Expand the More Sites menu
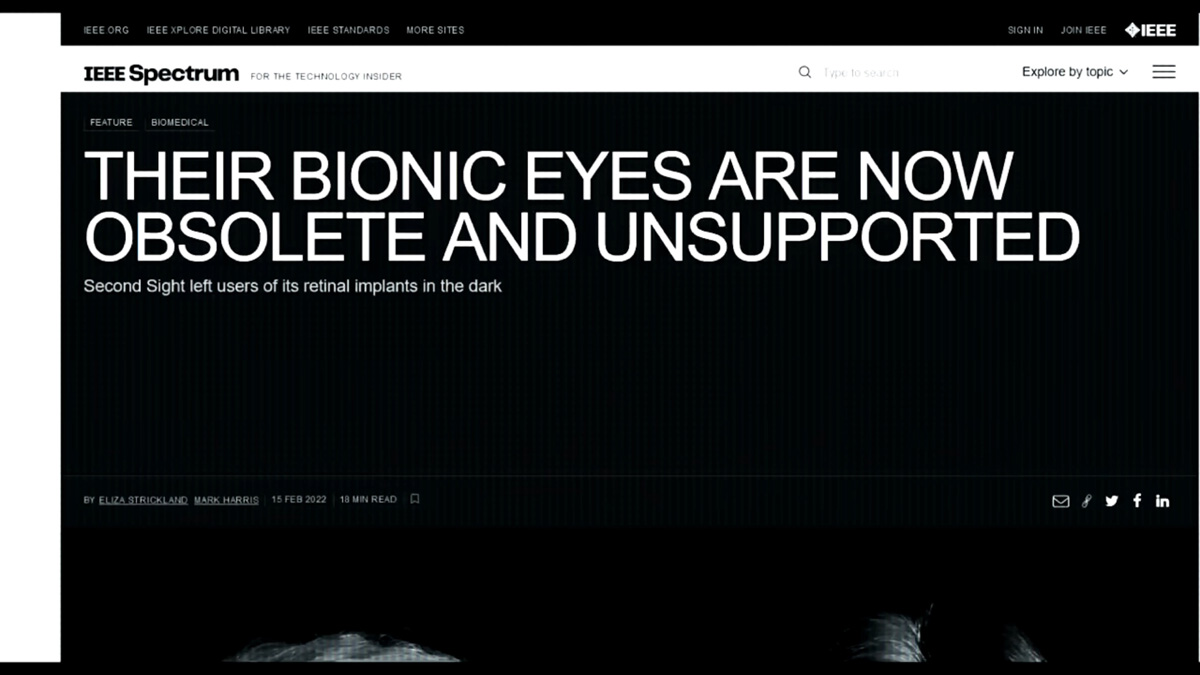Screen dimensions: 1200x675 coord(435,30)
